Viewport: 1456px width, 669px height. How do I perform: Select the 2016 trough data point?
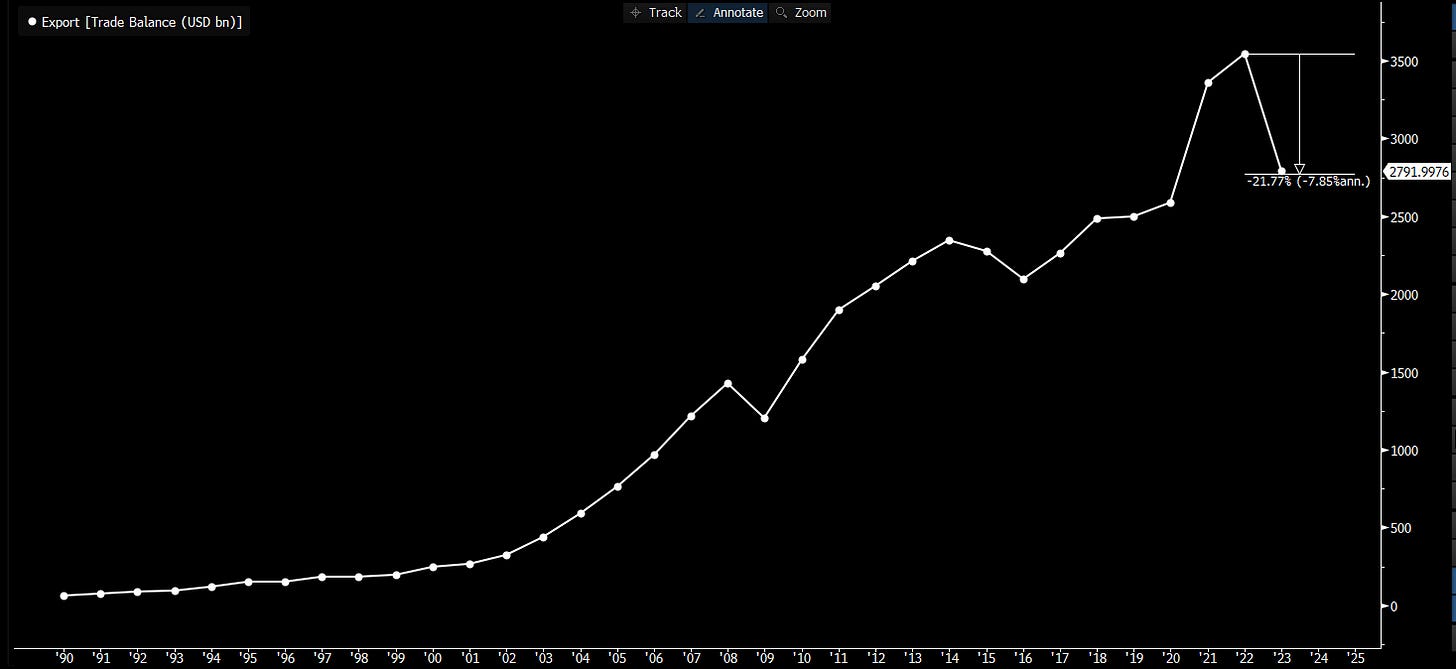coord(1023,279)
